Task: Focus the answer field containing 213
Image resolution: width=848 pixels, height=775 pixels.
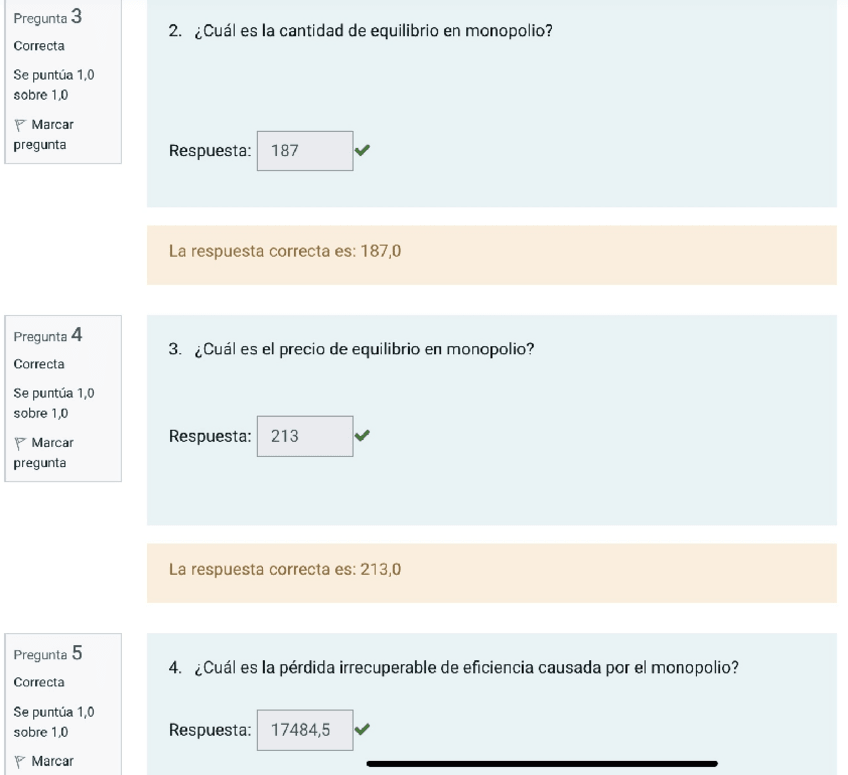Action: pyautogui.click(x=304, y=436)
